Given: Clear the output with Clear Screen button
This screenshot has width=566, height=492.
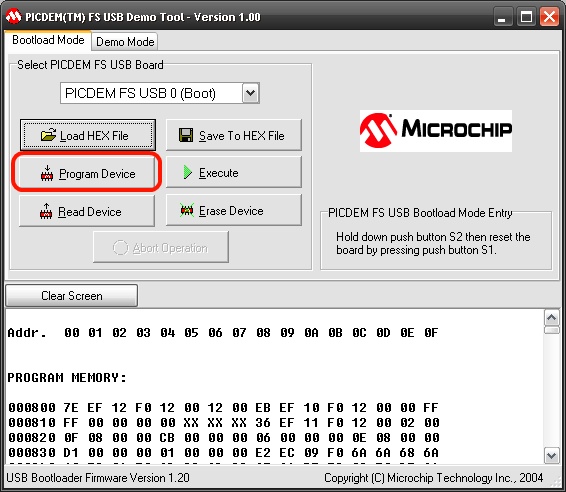Looking at the screenshot, I should click(x=71, y=296).
